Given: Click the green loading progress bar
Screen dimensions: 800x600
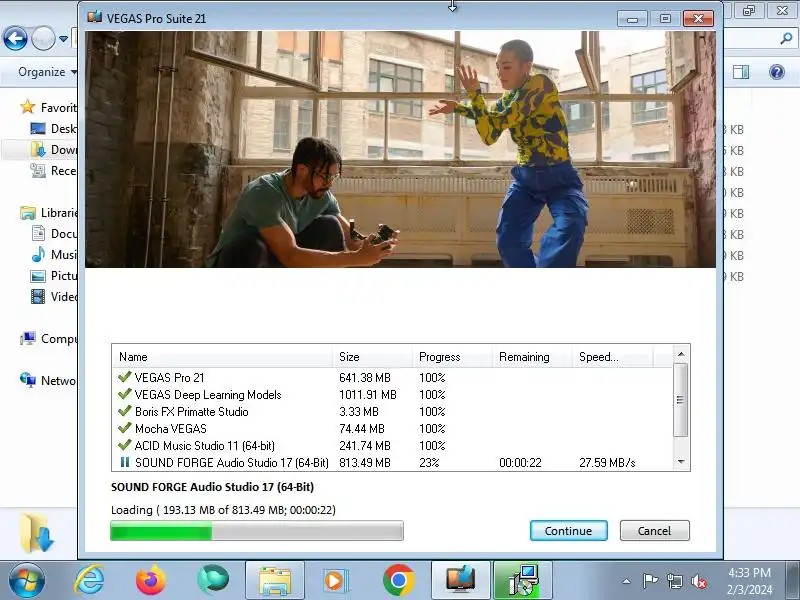Looking at the screenshot, I should coord(257,531).
